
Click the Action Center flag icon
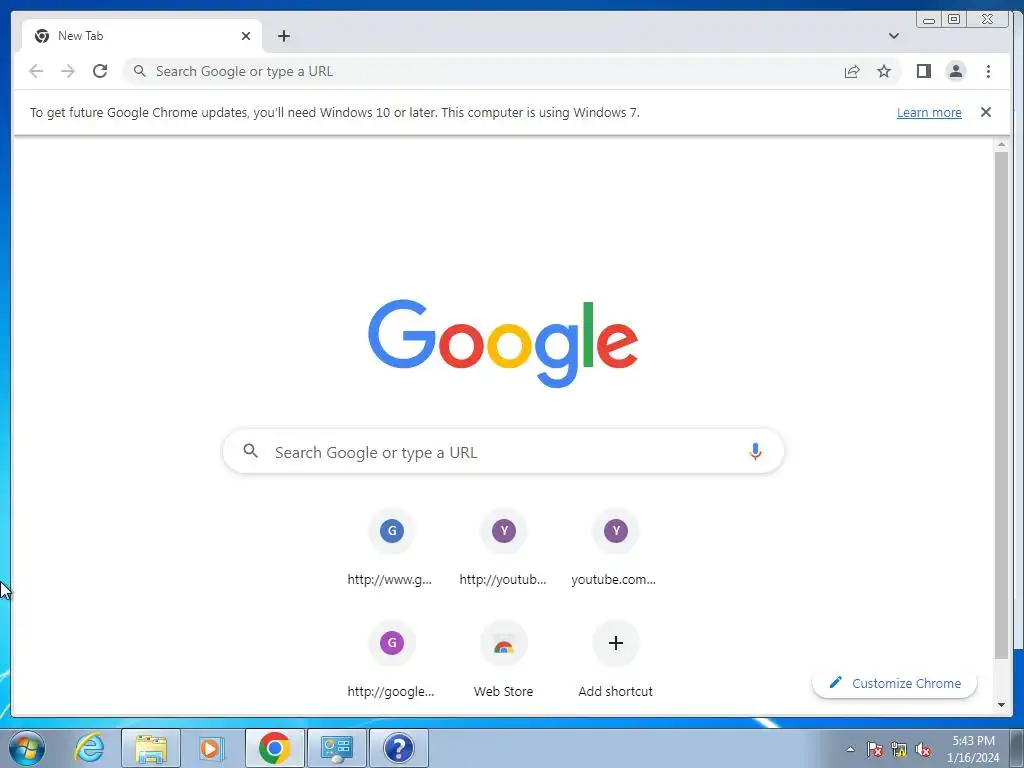tap(874, 749)
